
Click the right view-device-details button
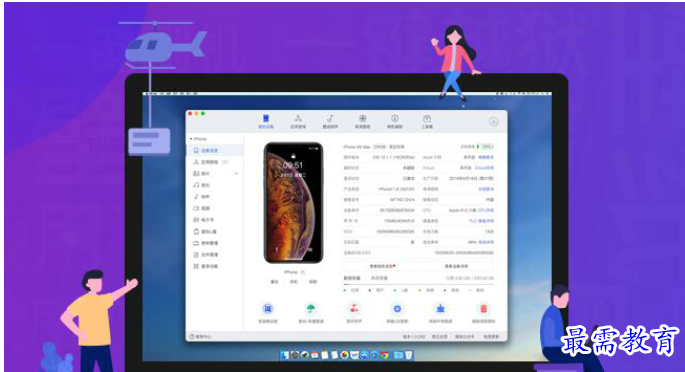(x=457, y=266)
